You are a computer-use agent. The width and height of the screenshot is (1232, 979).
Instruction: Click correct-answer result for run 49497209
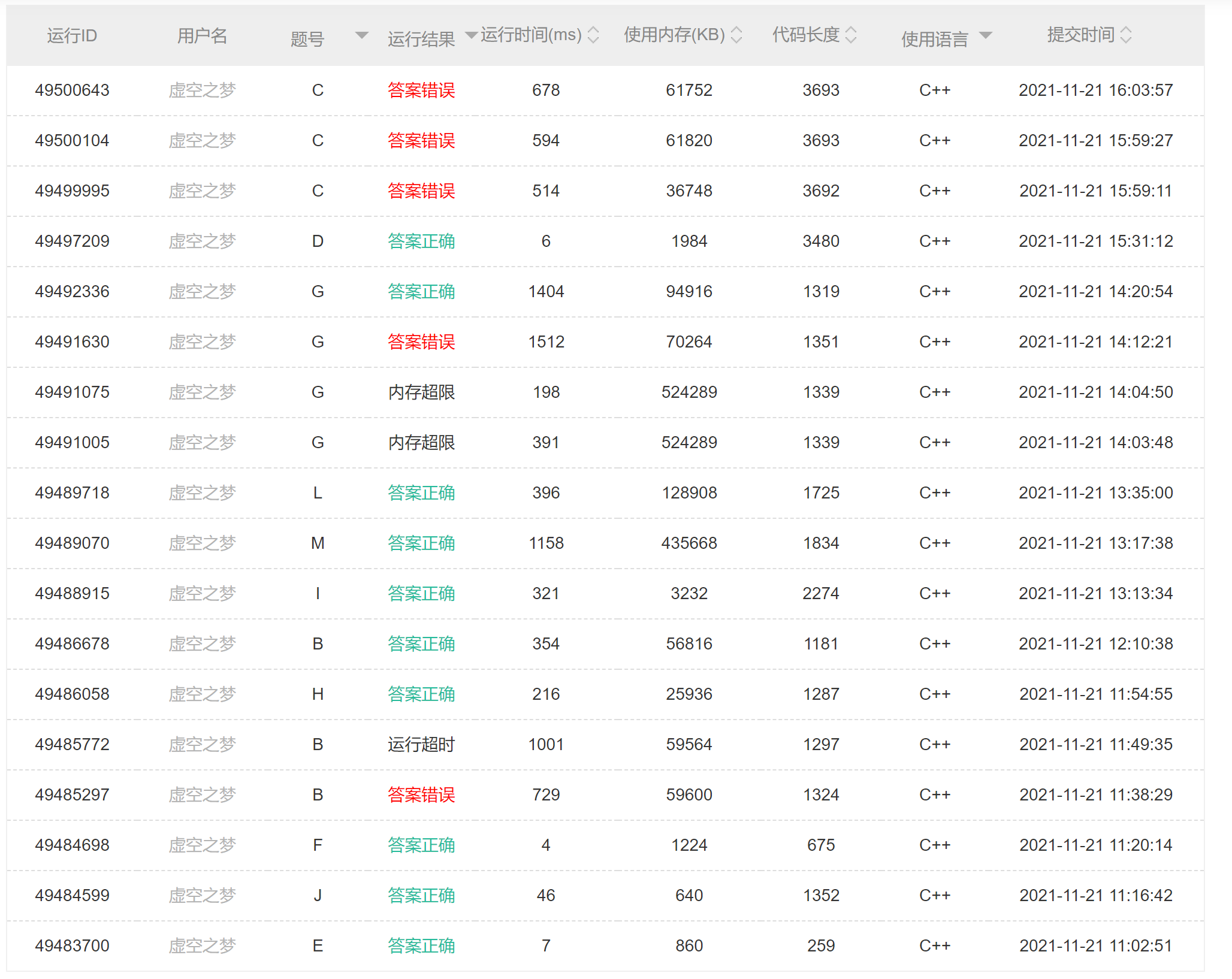click(421, 241)
